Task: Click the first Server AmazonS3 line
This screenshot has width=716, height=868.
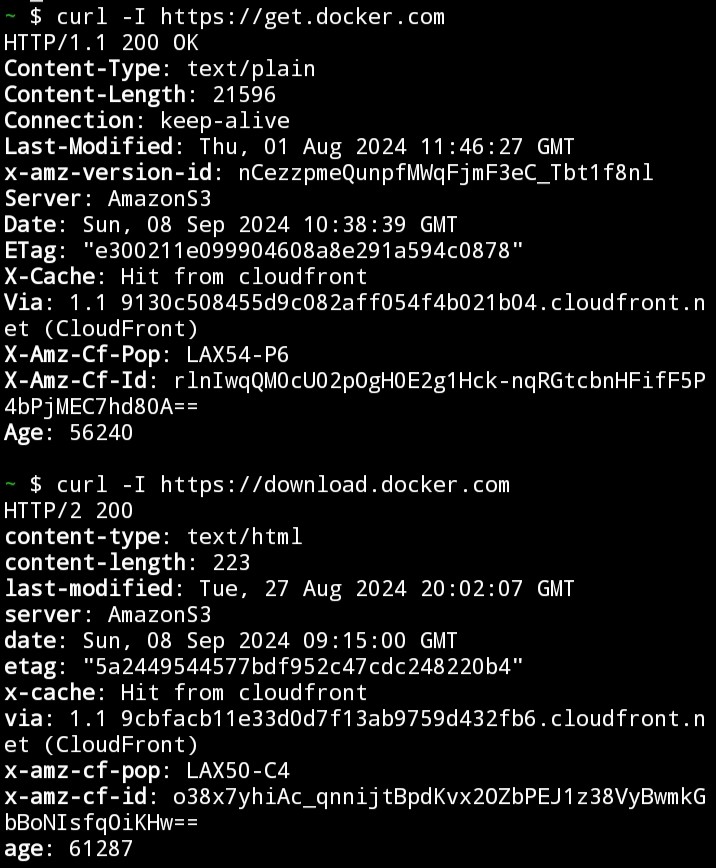Action: pos(108,199)
